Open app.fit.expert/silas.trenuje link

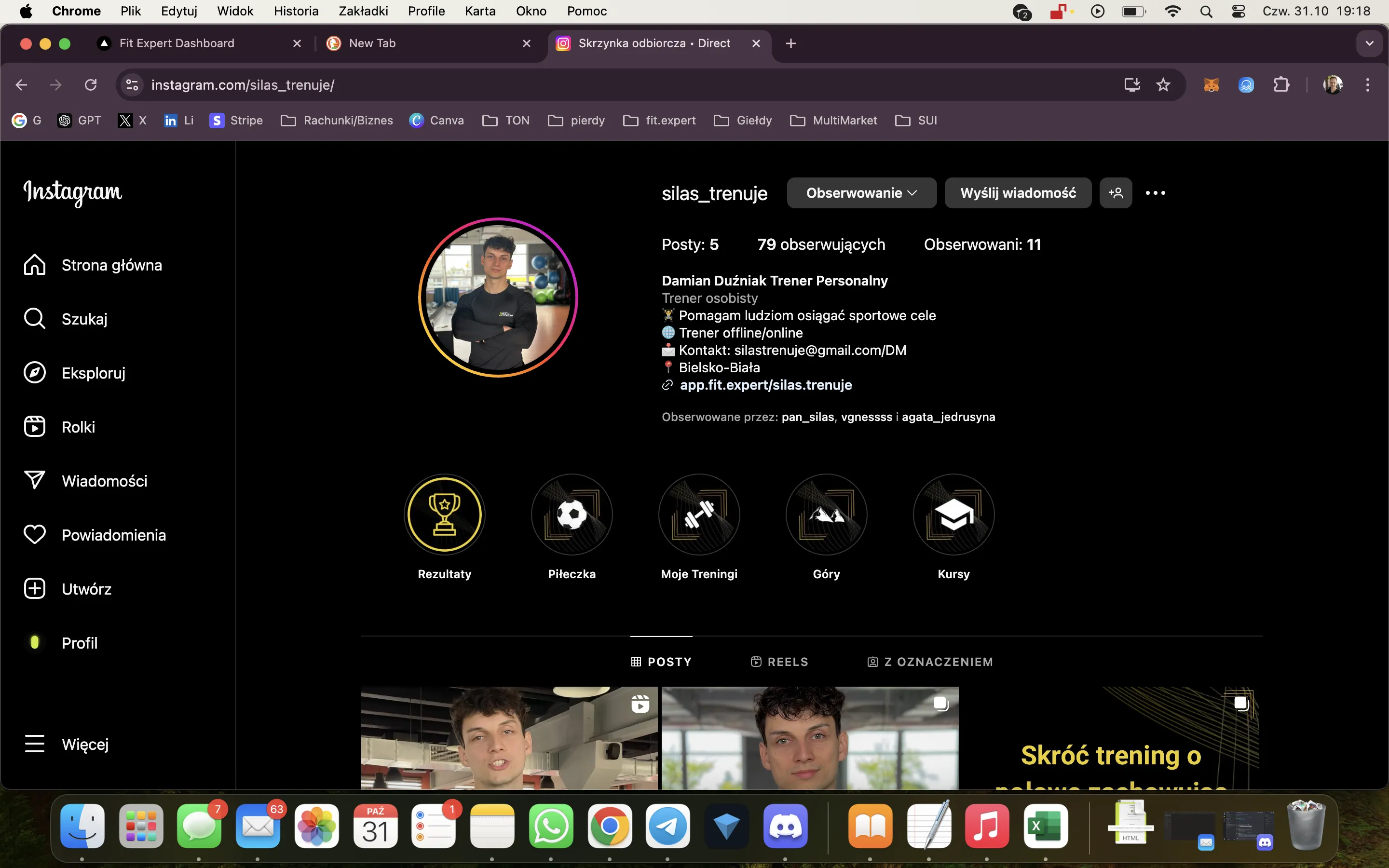point(765,385)
